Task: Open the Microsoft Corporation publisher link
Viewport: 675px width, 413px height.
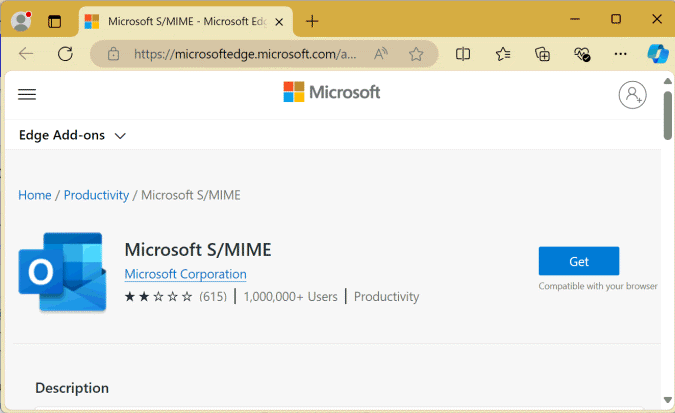Action: coord(186,274)
